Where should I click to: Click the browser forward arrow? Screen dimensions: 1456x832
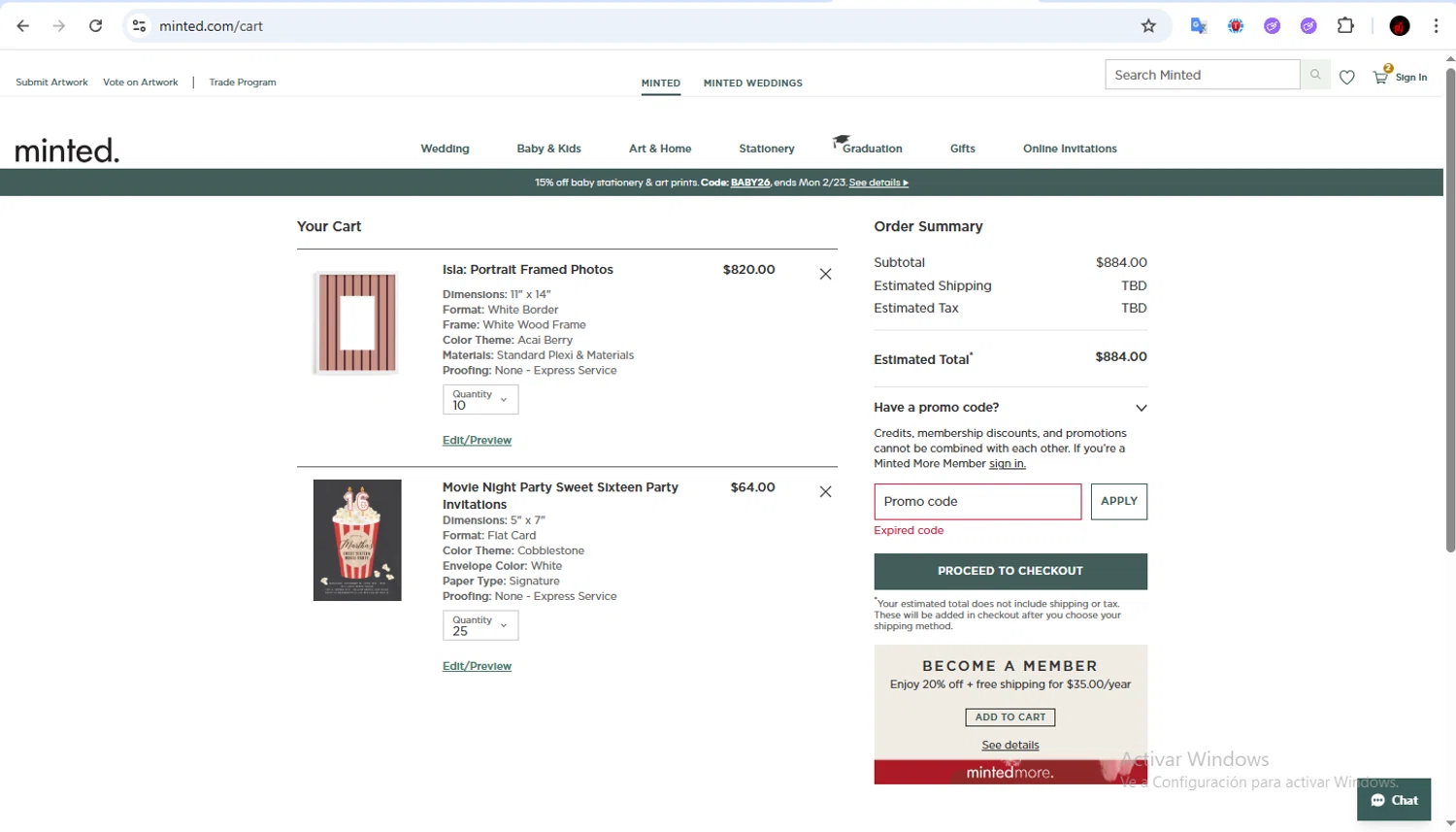59,26
